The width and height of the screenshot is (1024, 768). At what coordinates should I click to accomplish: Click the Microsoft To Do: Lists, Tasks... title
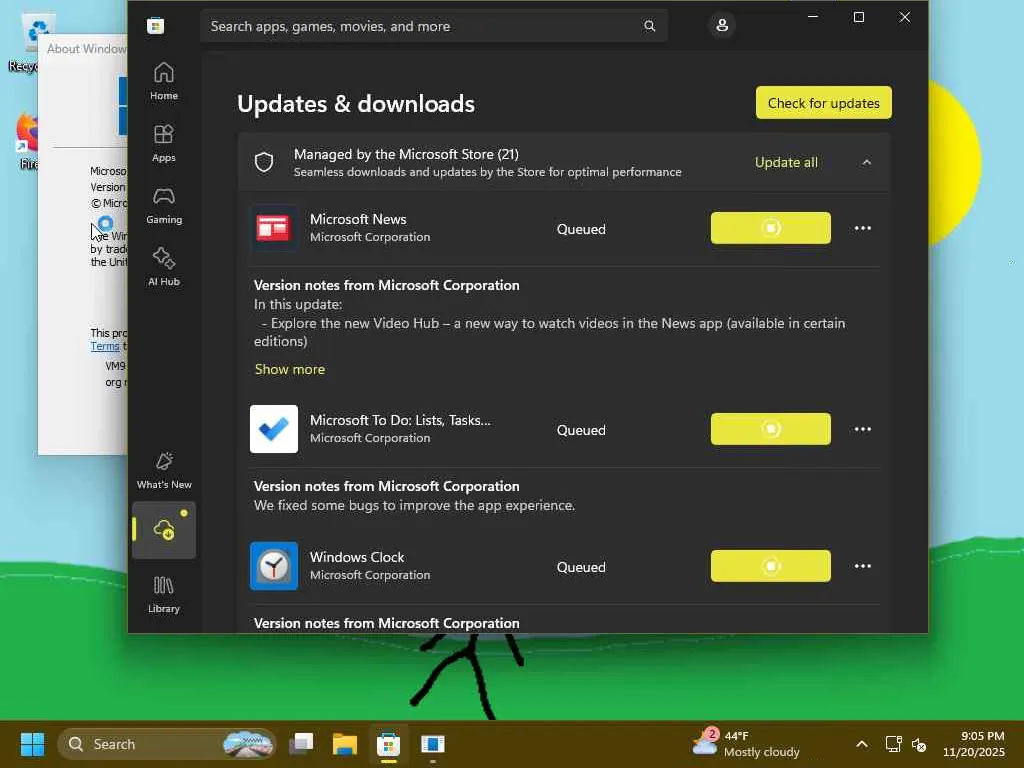coord(400,421)
